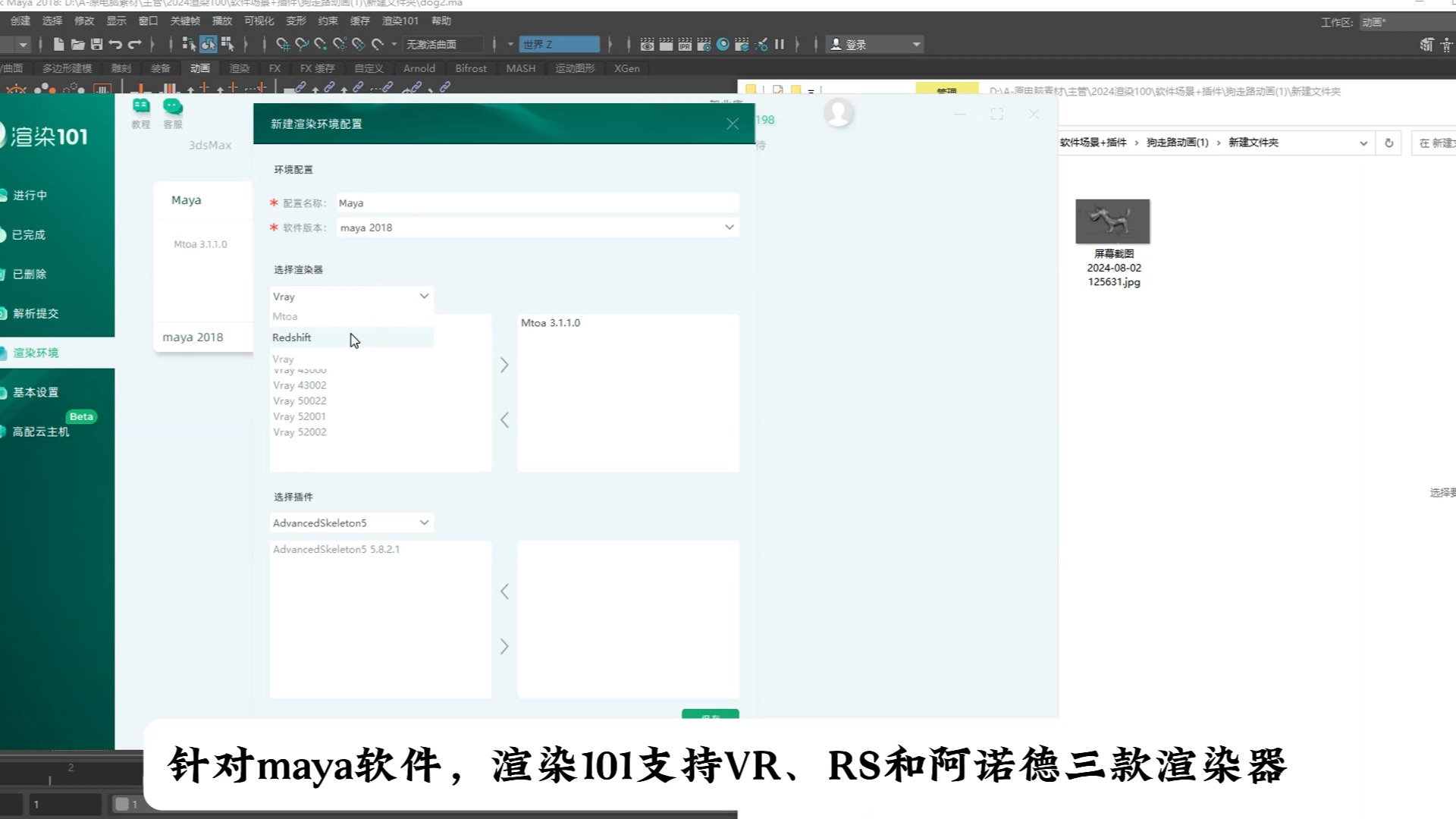Save the scene using the disk icon
This screenshot has height=819, width=1456.
[x=96, y=45]
